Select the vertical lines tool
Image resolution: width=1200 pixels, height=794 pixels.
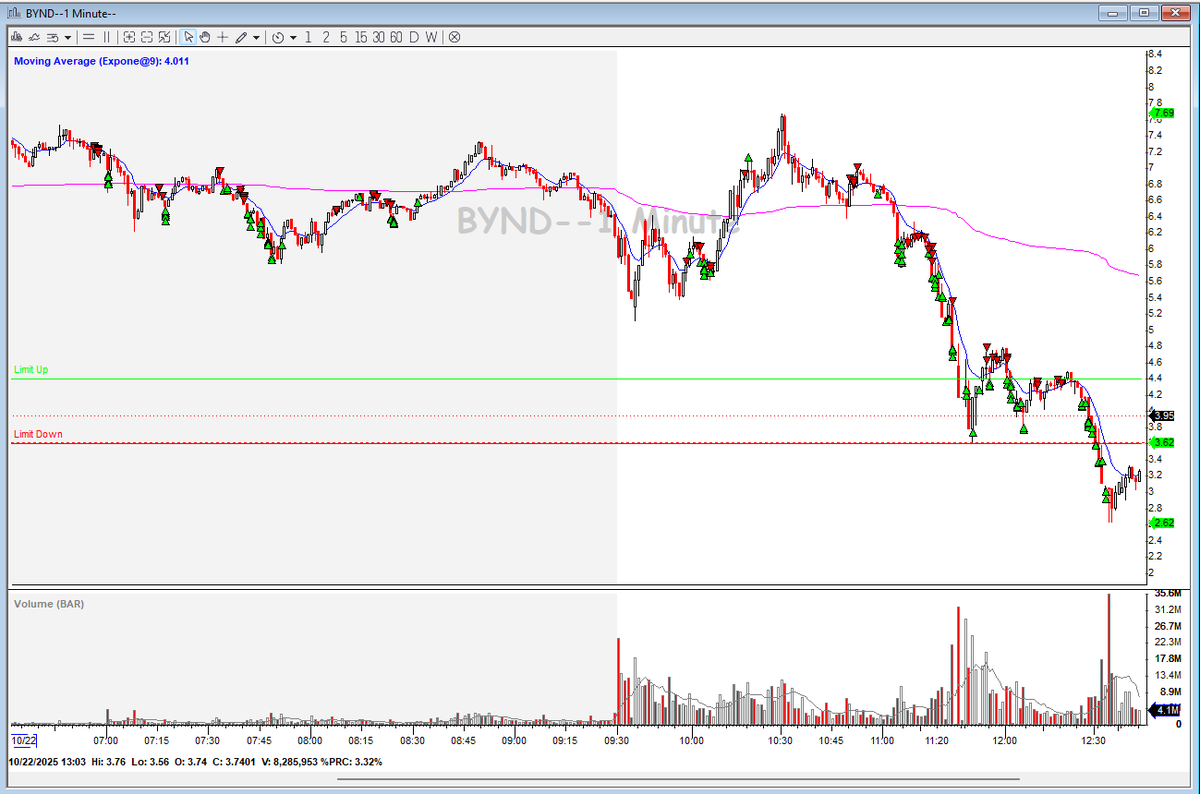click(x=106, y=37)
